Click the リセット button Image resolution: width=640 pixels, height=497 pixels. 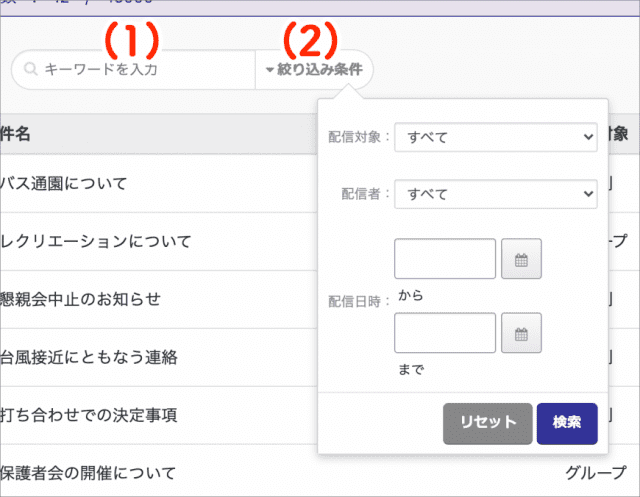[488, 424]
